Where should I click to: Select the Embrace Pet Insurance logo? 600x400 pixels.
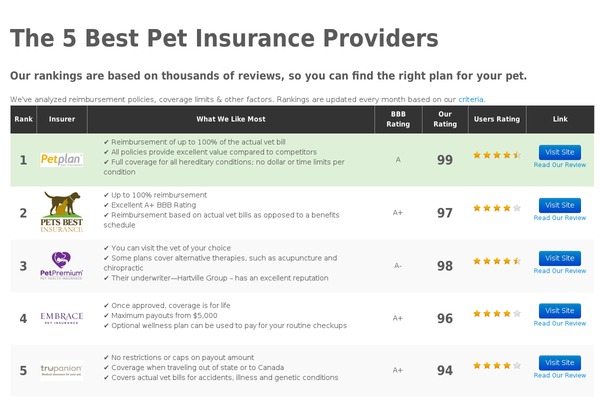point(62,318)
